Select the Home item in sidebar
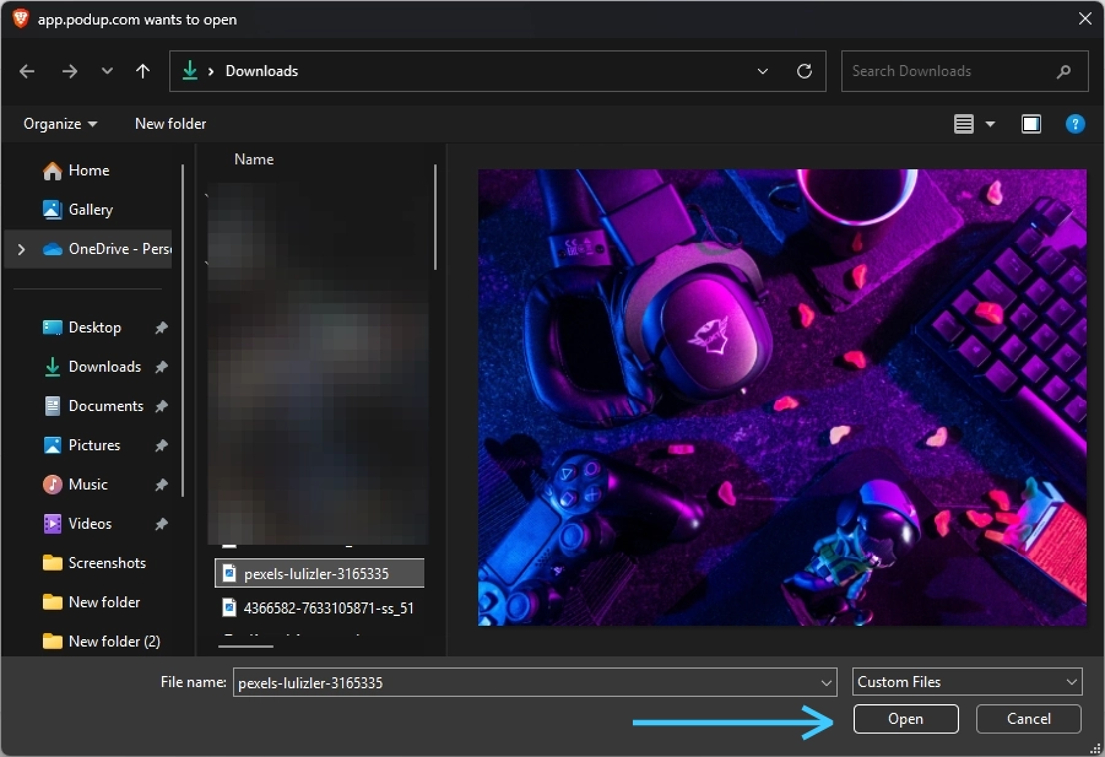Viewport: 1105px width, 757px height. point(88,171)
